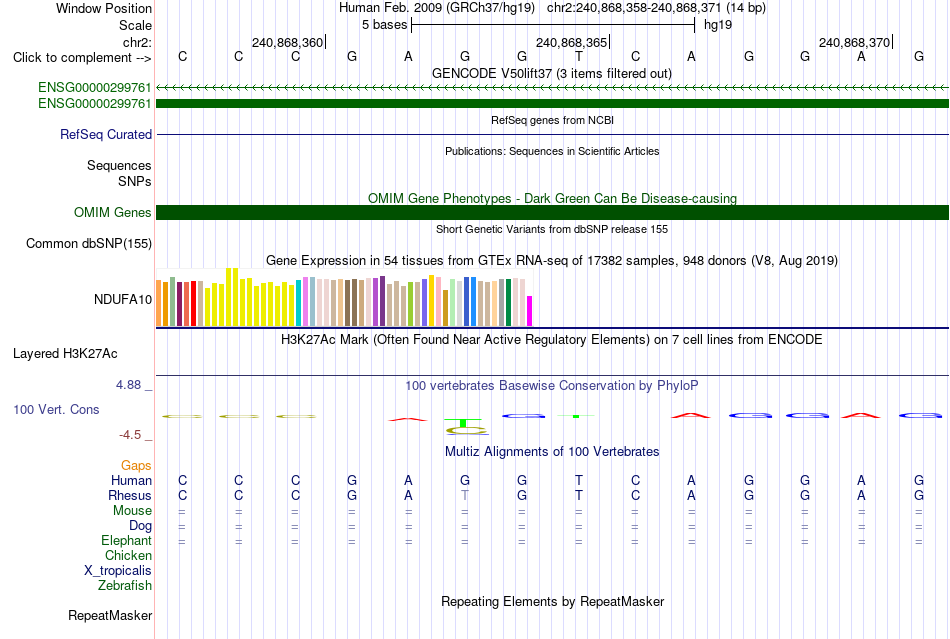Image resolution: width=950 pixels, height=639 pixels.
Task: Open Common dbSNP(155) track settings label
Action: 89,243
